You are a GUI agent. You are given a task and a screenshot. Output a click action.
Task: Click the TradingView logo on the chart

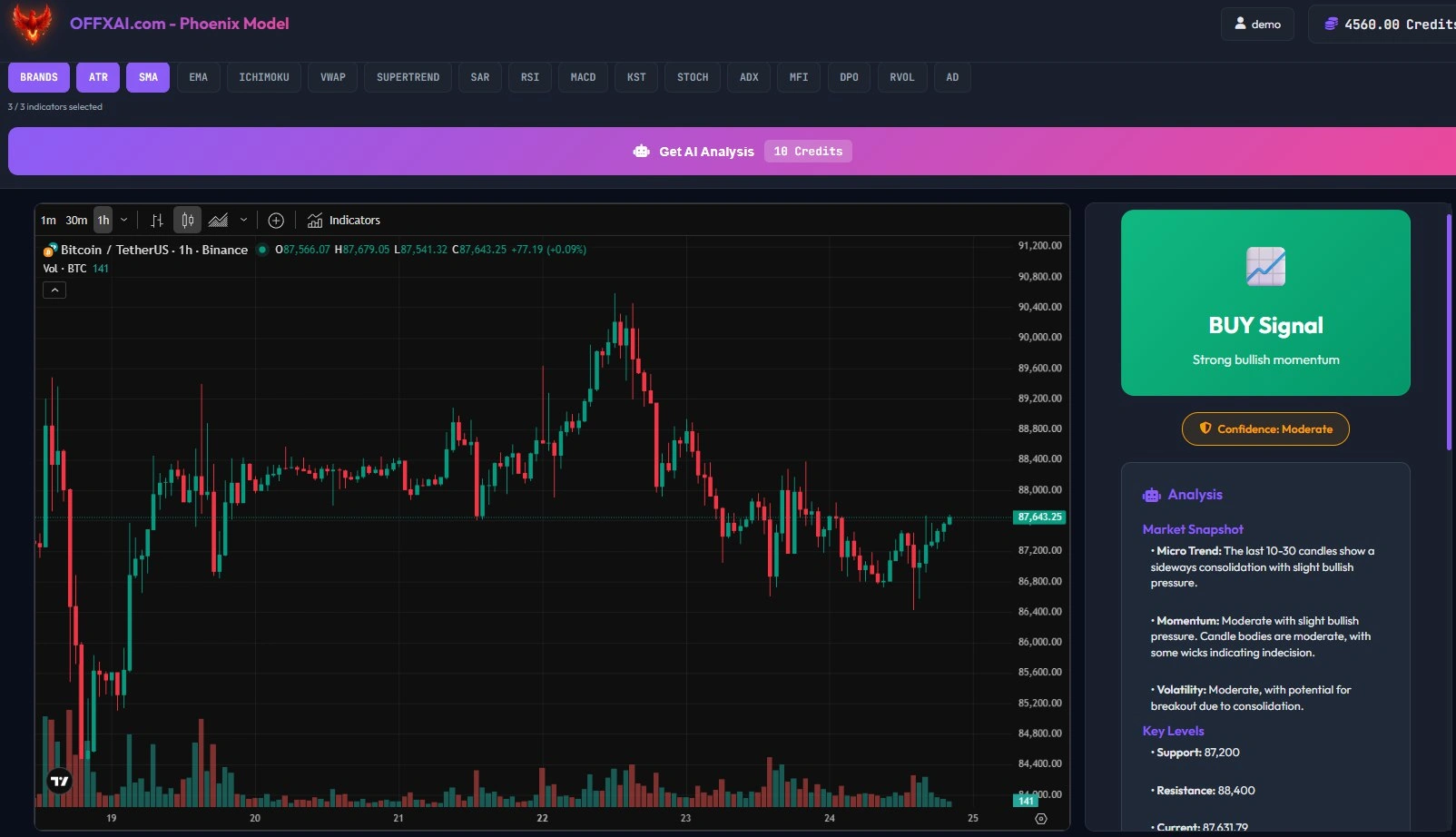click(58, 780)
